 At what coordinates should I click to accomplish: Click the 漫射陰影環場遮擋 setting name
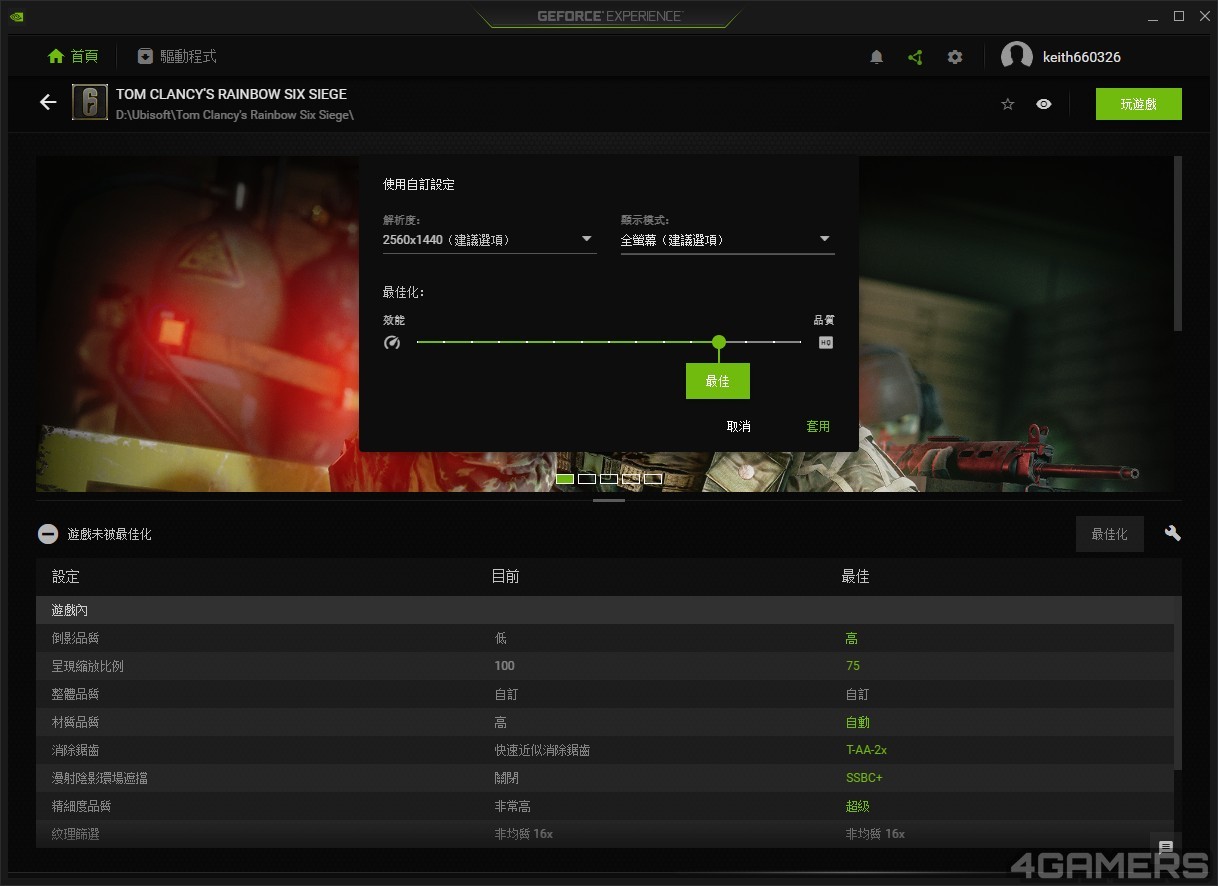pyautogui.click(x=100, y=778)
